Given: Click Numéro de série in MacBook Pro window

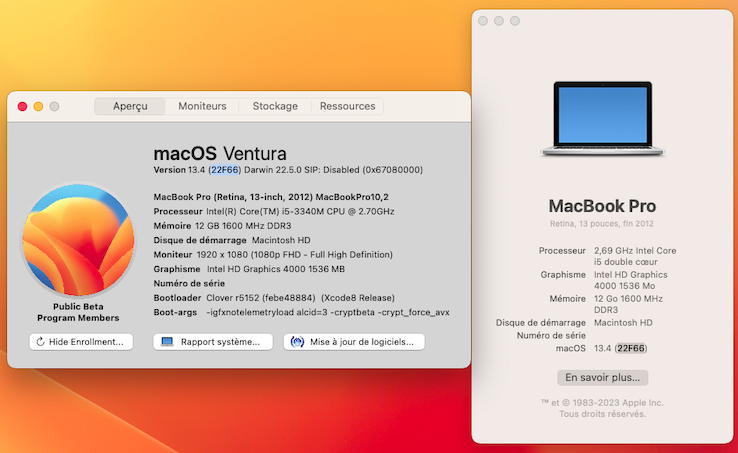Looking at the screenshot, I should (x=551, y=336).
